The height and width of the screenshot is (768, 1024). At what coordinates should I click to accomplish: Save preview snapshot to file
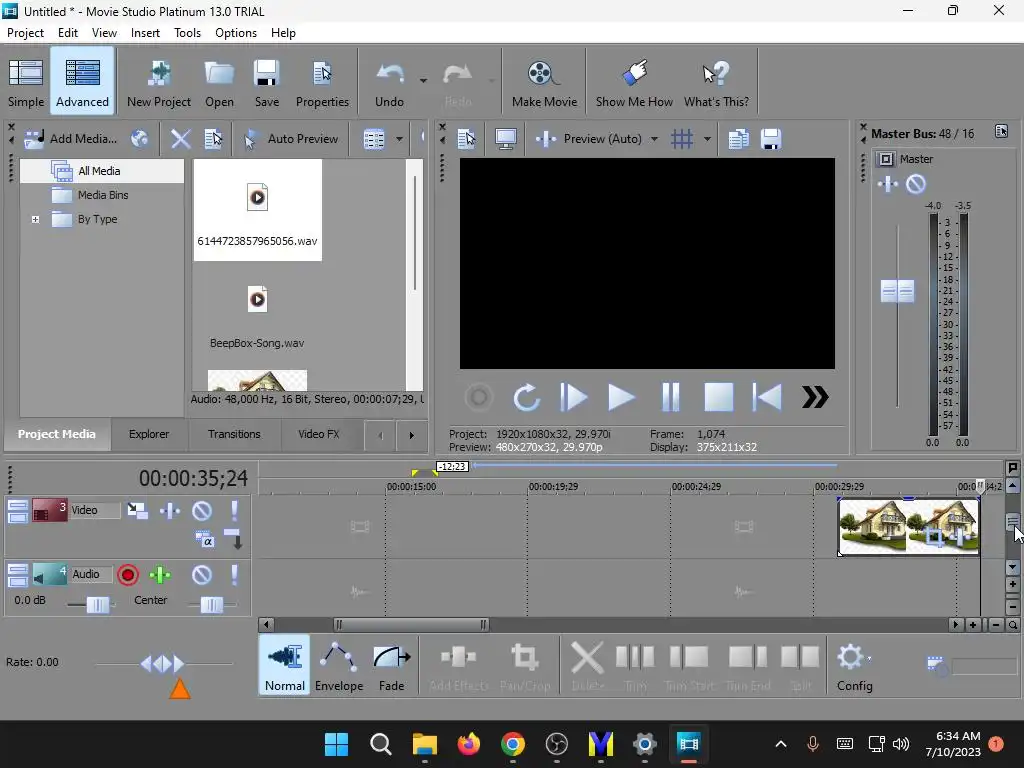[771, 138]
